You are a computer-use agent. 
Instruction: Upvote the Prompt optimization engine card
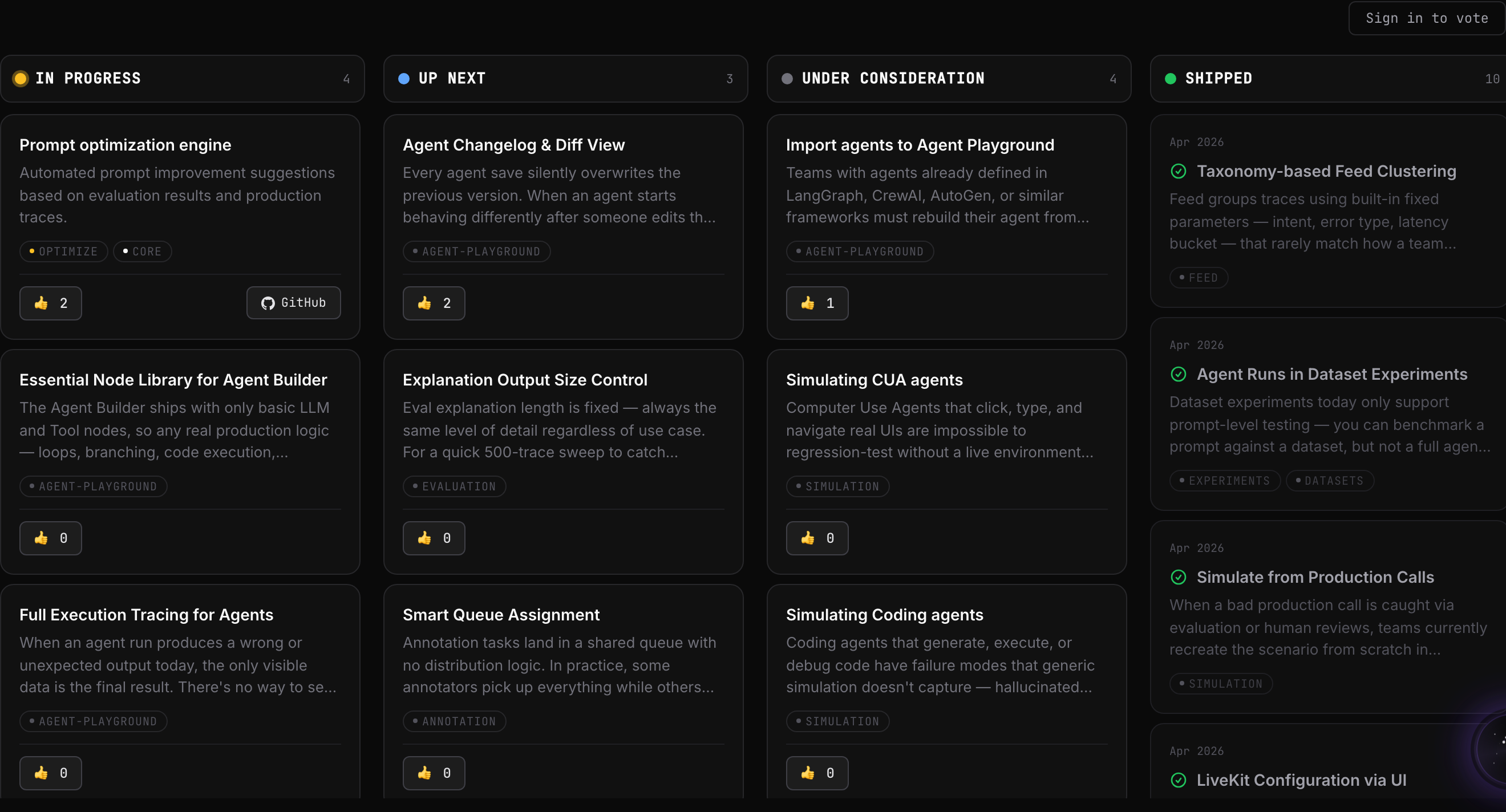click(x=50, y=303)
